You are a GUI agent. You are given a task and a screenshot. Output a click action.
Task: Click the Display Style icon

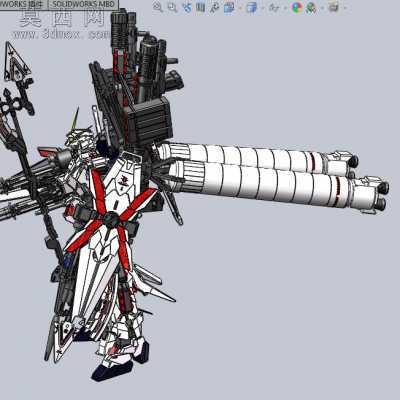(x=251, y=7)
